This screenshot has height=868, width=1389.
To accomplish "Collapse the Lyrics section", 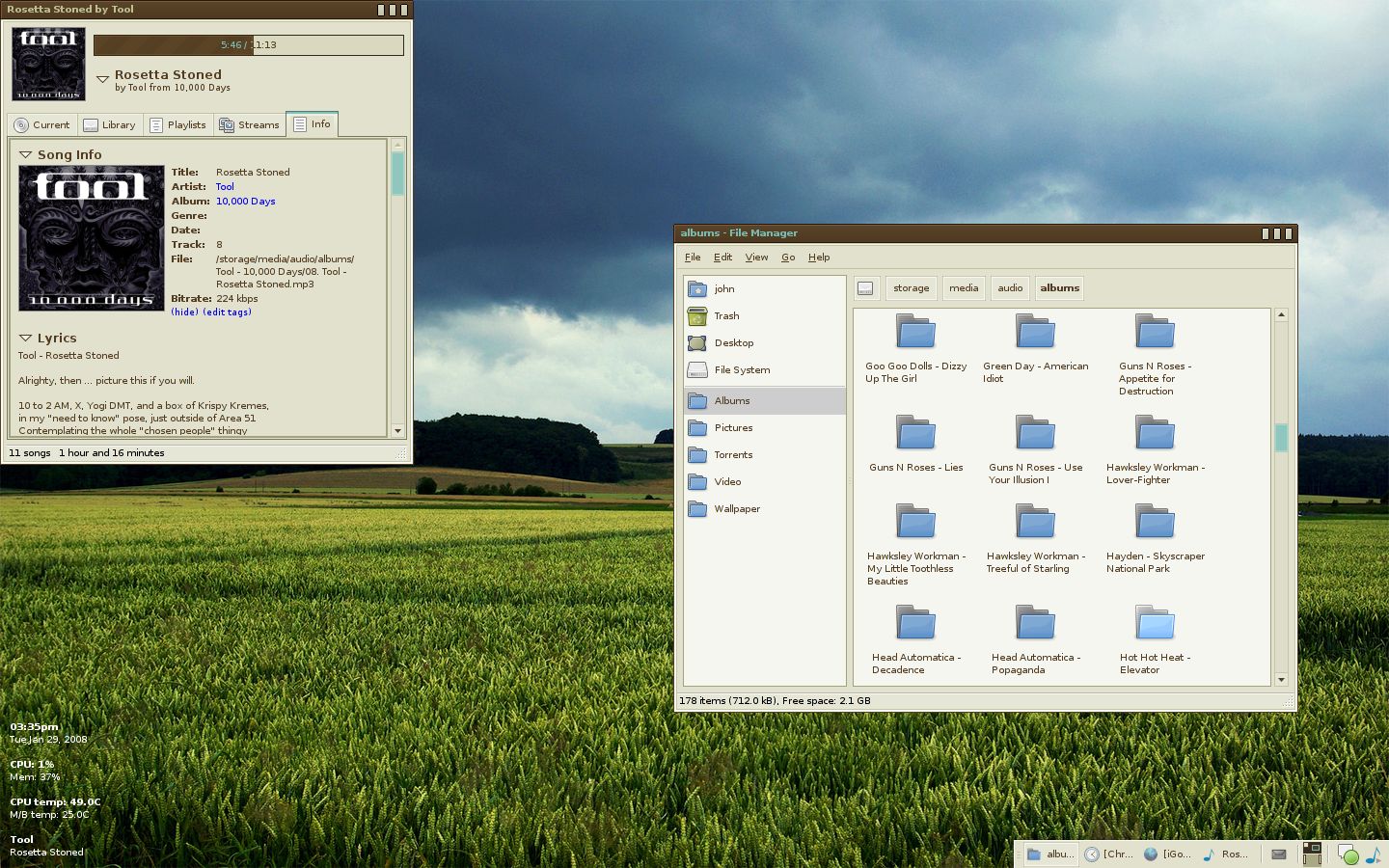I will [26, 338].
